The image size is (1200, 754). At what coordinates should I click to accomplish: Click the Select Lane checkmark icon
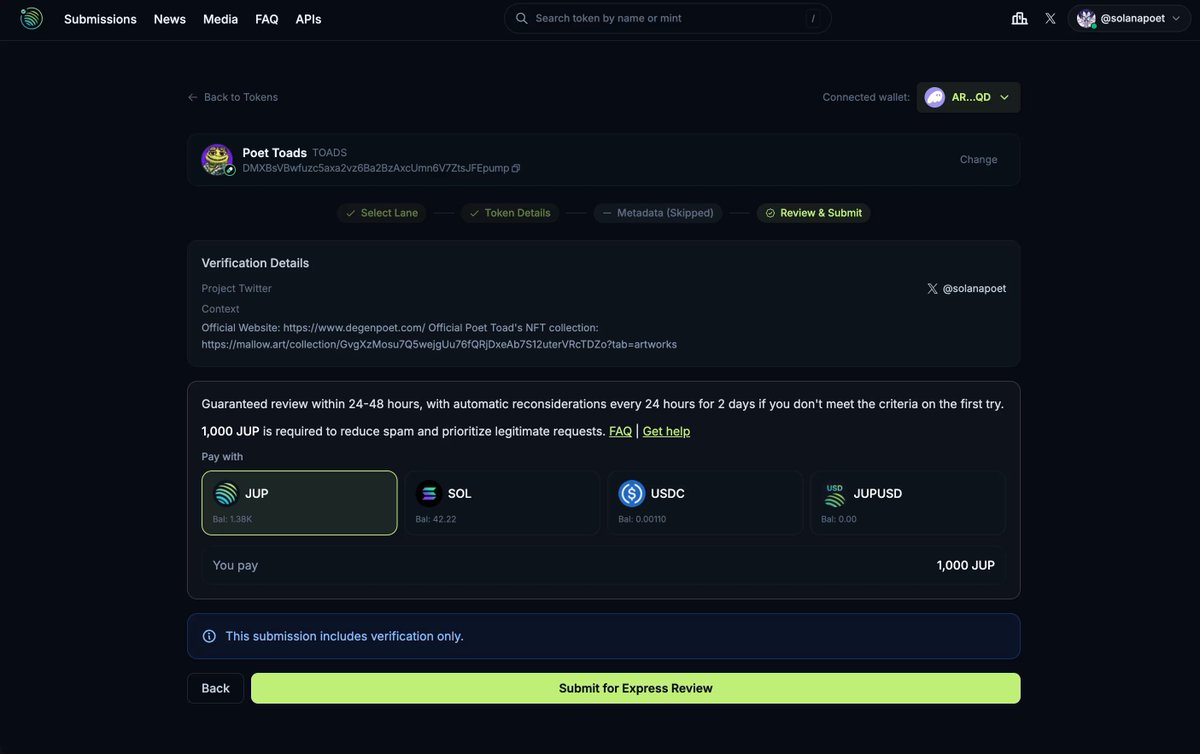[x=350, y=213]
